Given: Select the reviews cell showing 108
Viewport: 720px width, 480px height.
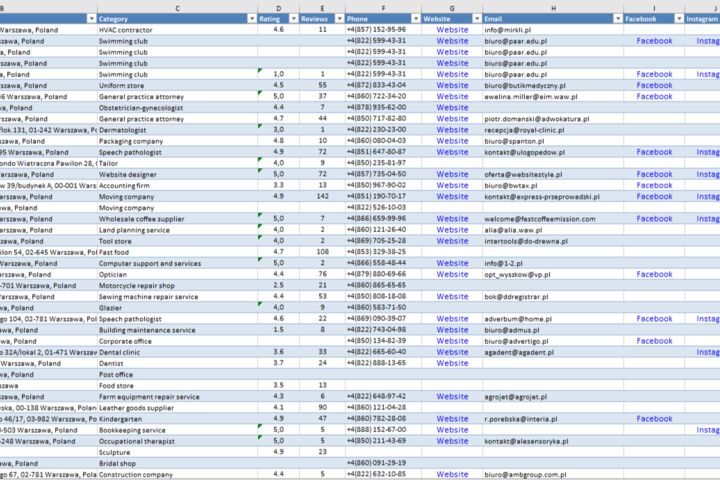Looking at the screenshot, I should 322,252.
